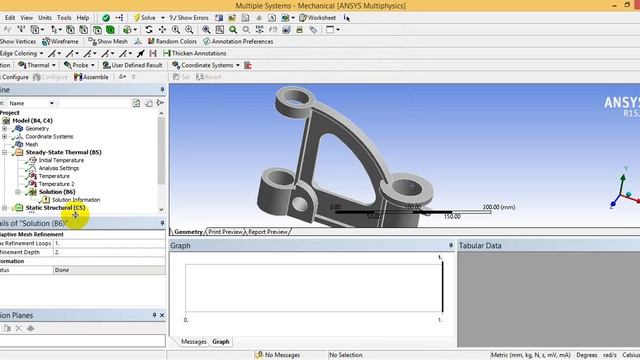
Task: Open the Solve dropdown arrow
Action: 162,18
